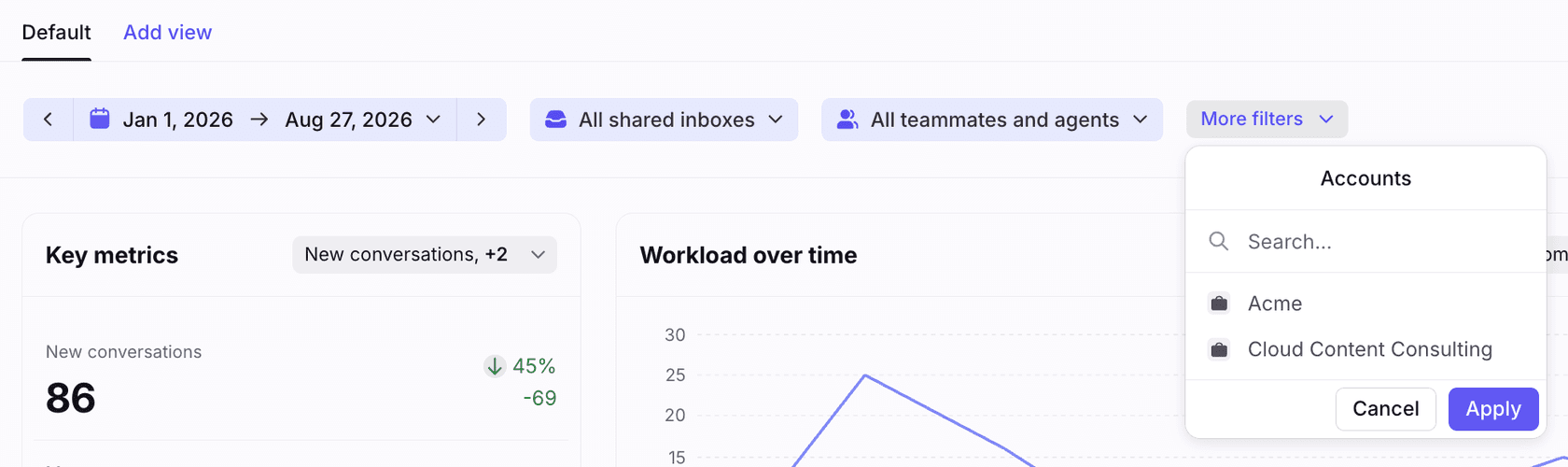Click the Add view link
Viewport: 1568px width, 467px height.
(x=168, y=33)
